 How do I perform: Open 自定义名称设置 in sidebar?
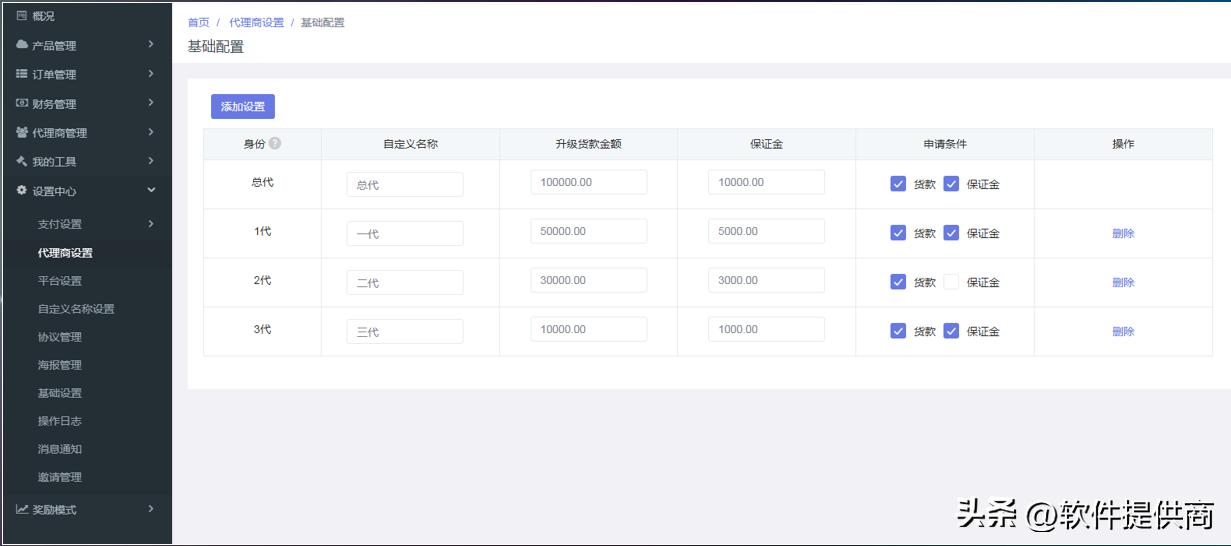click(x=76, y=309)
